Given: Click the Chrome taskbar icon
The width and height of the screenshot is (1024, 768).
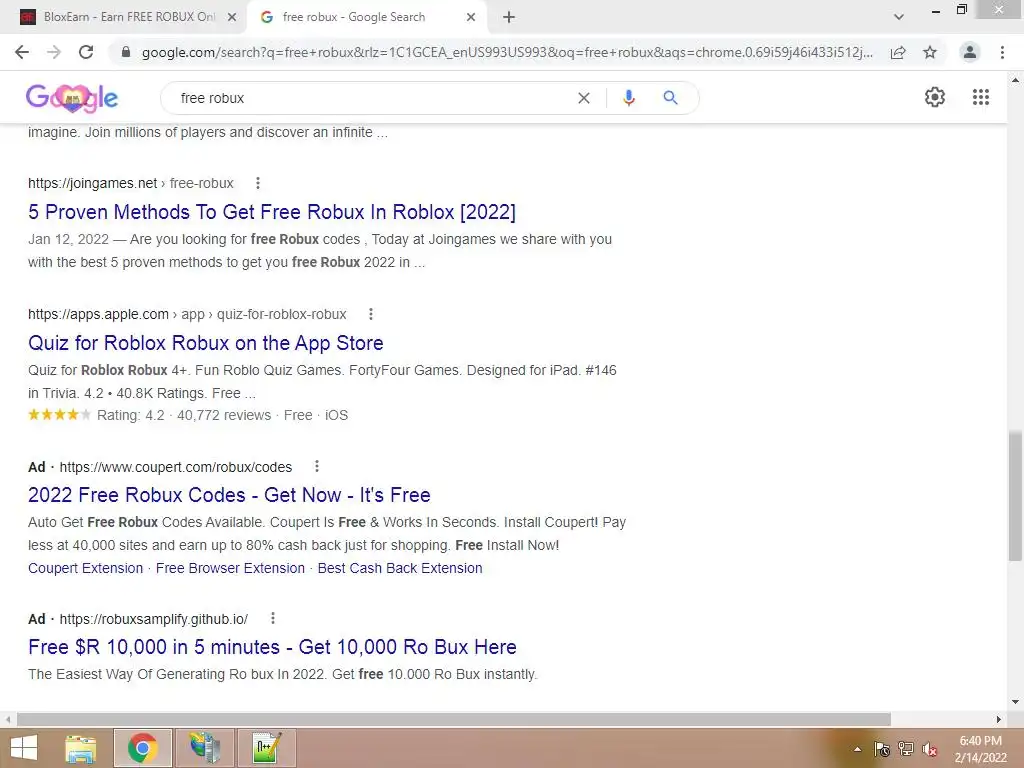Looking at the screenshot, I should (x=143, y=748).
